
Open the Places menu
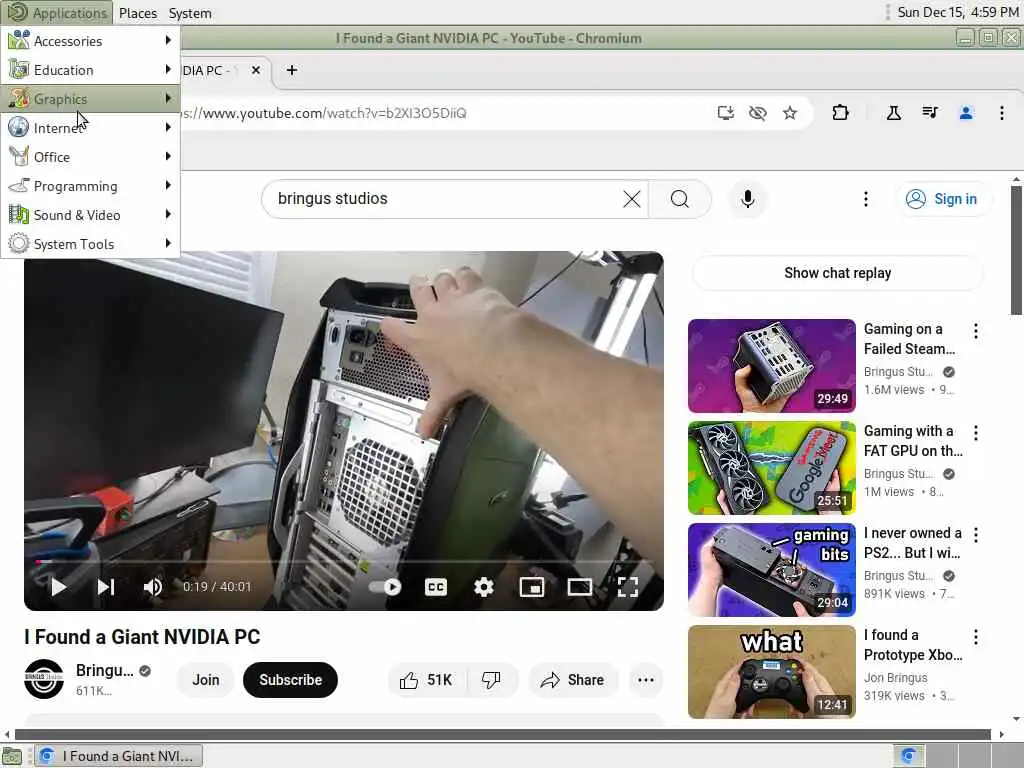pyautogui.click(x=138, y=13)
